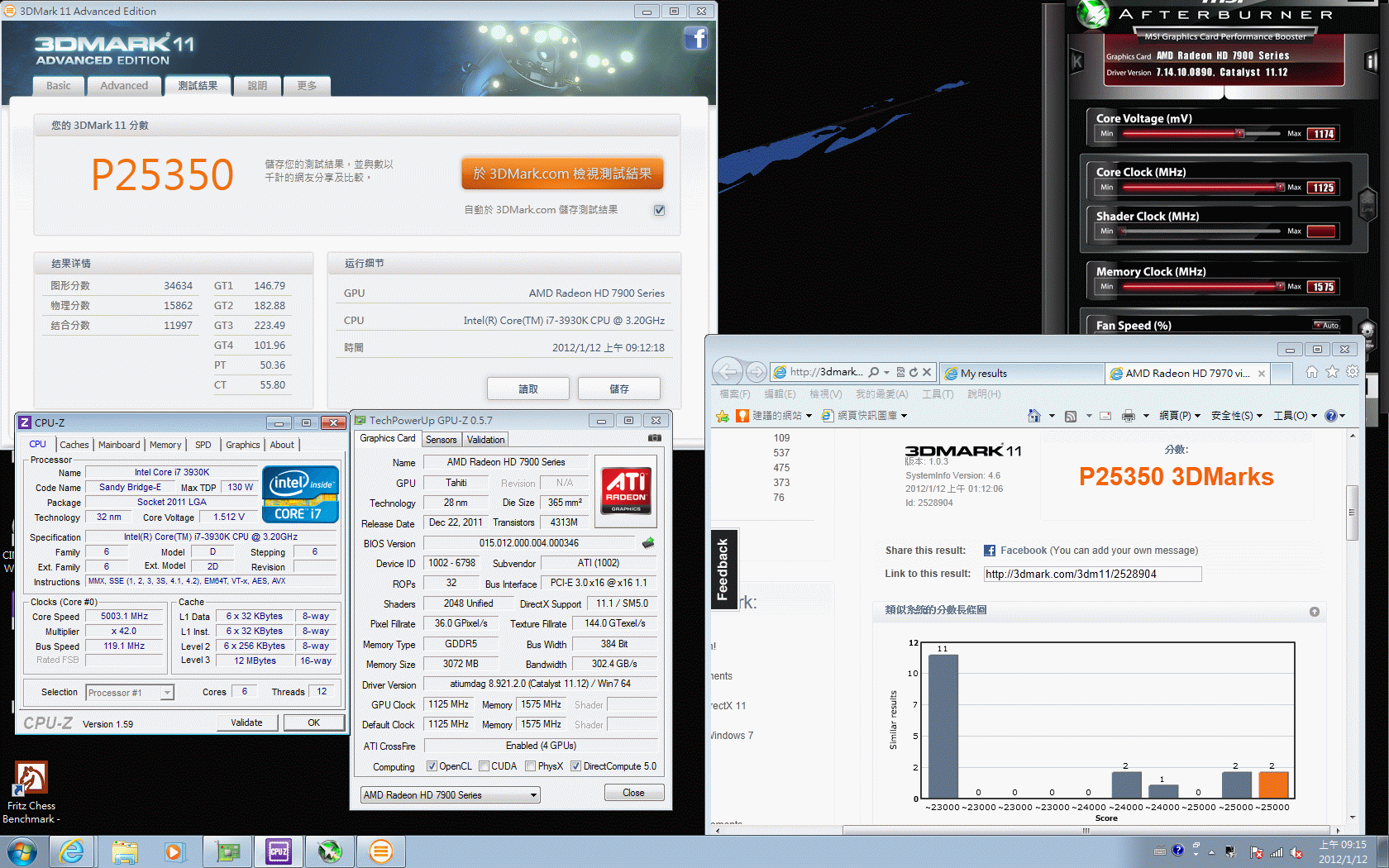Image resolution: width=1389 pixels, height=868 pixels.
Task: Click the Close button in GPU-Z
Action: click(x=633, y=793)
